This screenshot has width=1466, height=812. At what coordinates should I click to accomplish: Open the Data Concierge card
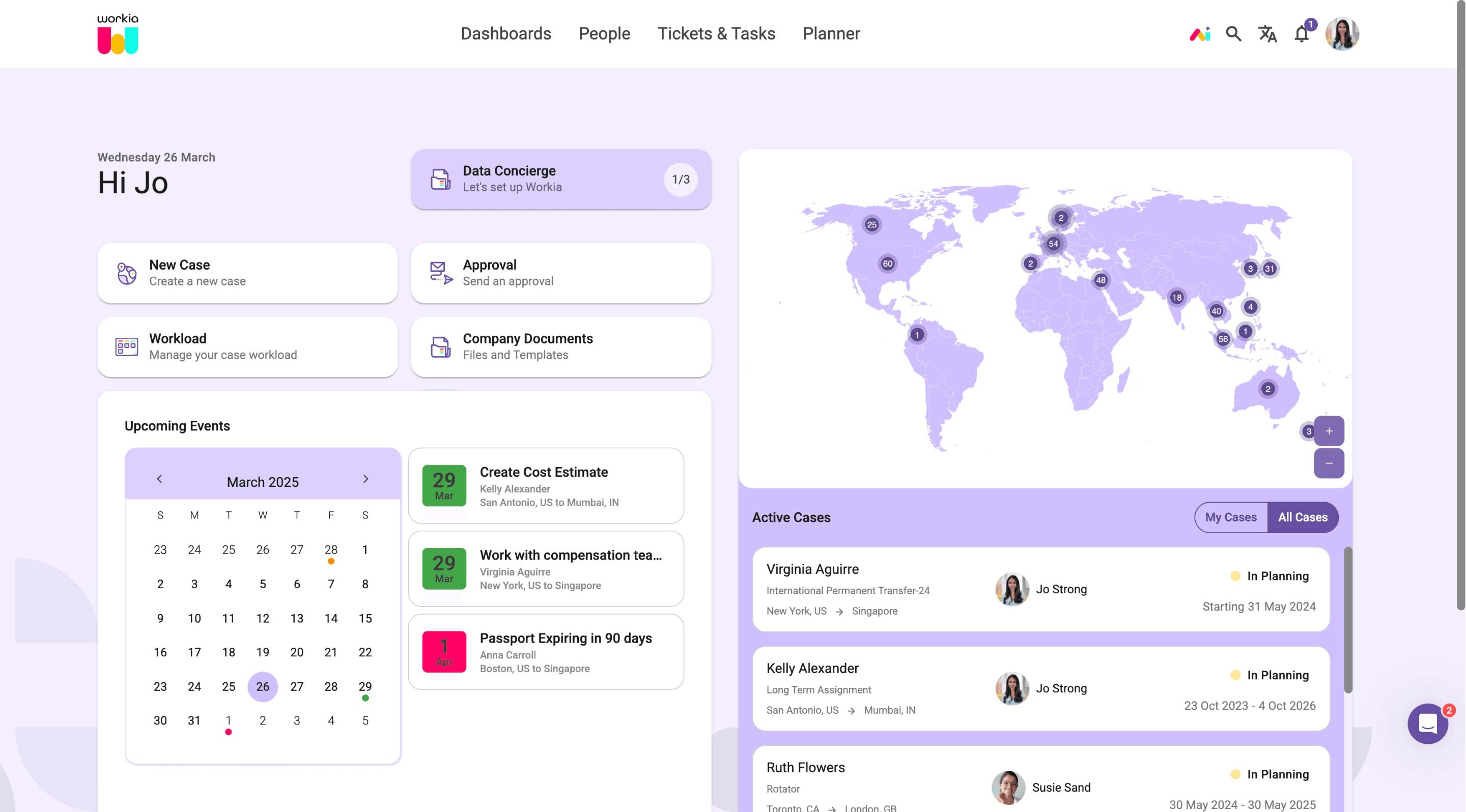pos(561,179)
